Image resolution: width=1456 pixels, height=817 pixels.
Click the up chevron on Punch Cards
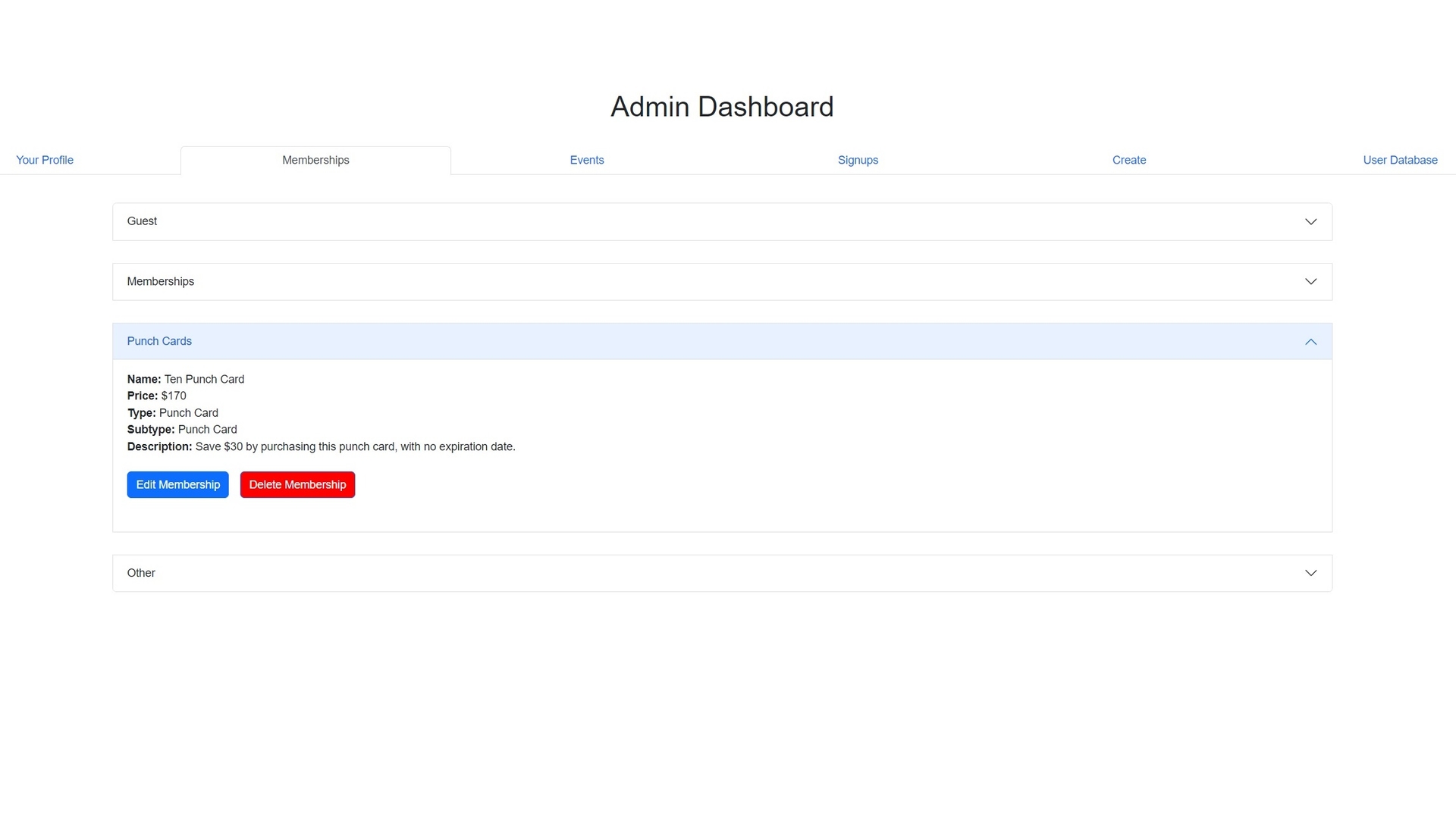tap(1310, 342)
